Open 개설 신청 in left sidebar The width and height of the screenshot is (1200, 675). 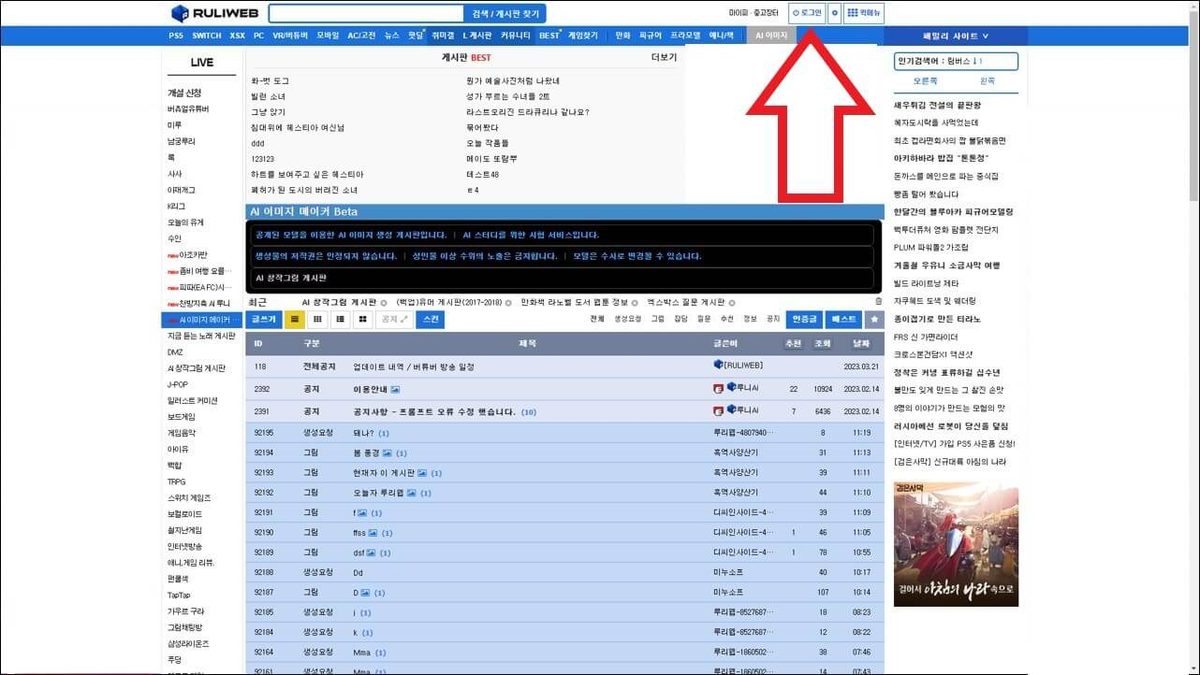coord(184,93)
